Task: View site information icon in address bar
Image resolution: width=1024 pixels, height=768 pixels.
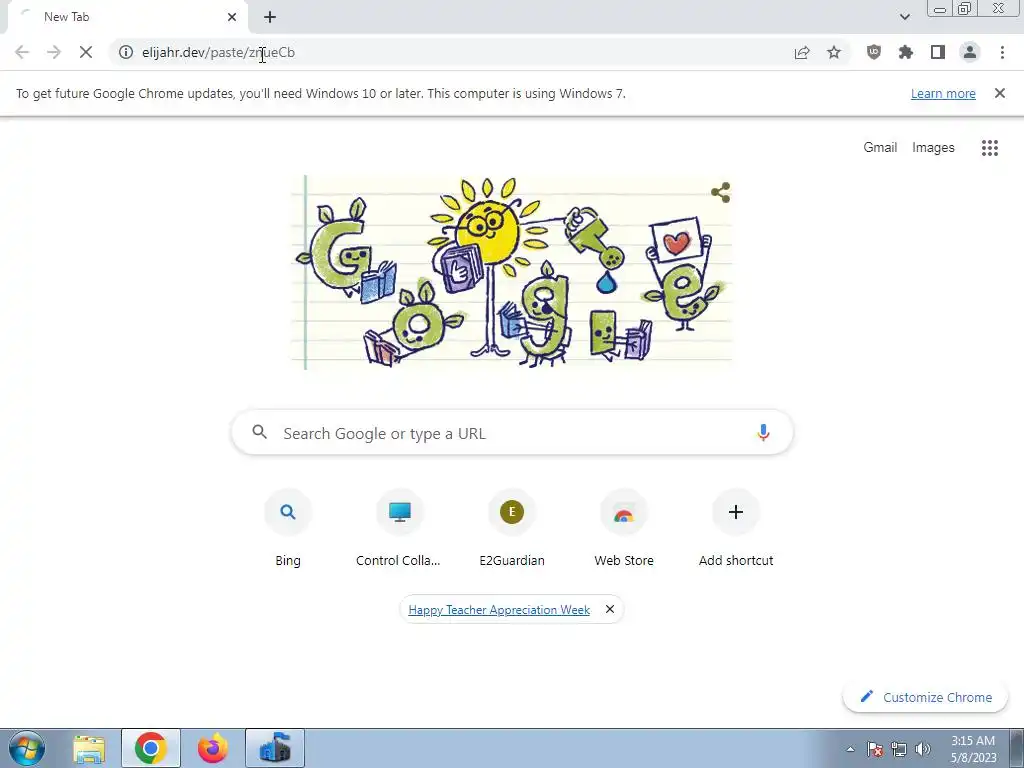Action: point(126,52)
